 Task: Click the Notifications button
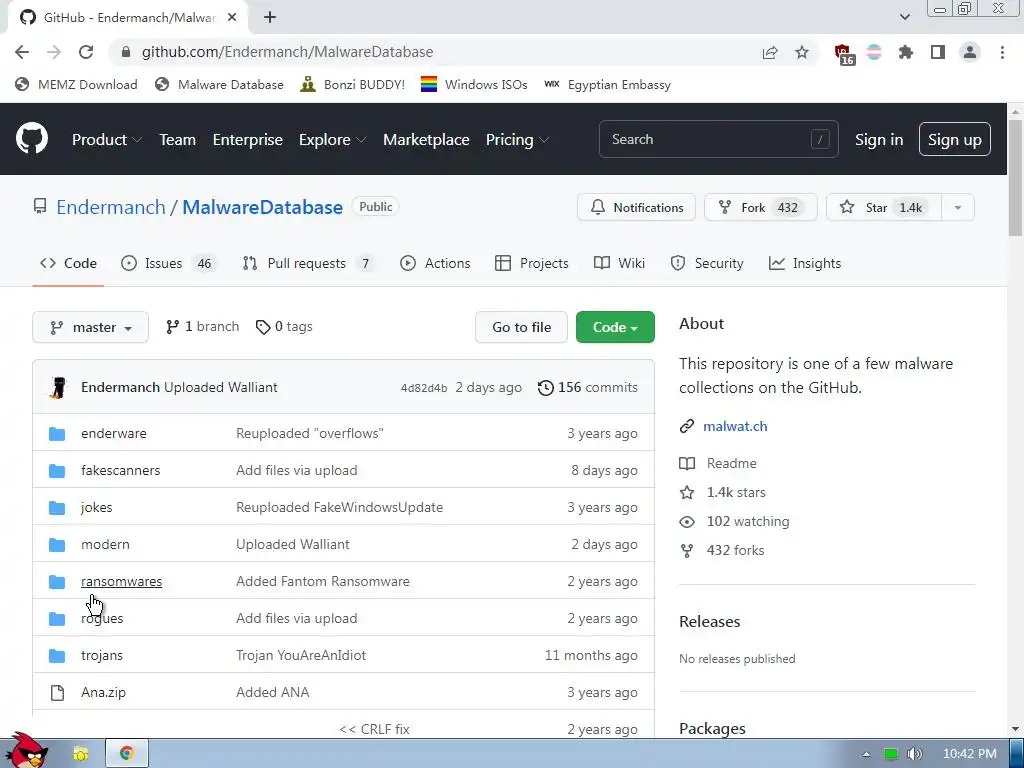(x=636, y=208)
